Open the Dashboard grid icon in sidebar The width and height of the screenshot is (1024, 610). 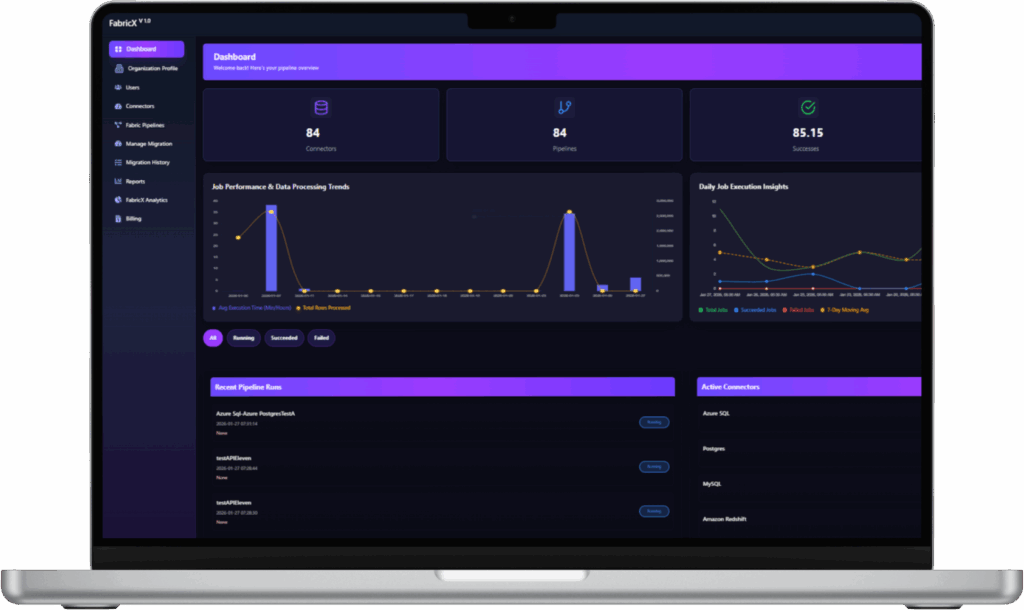(118, 49)
